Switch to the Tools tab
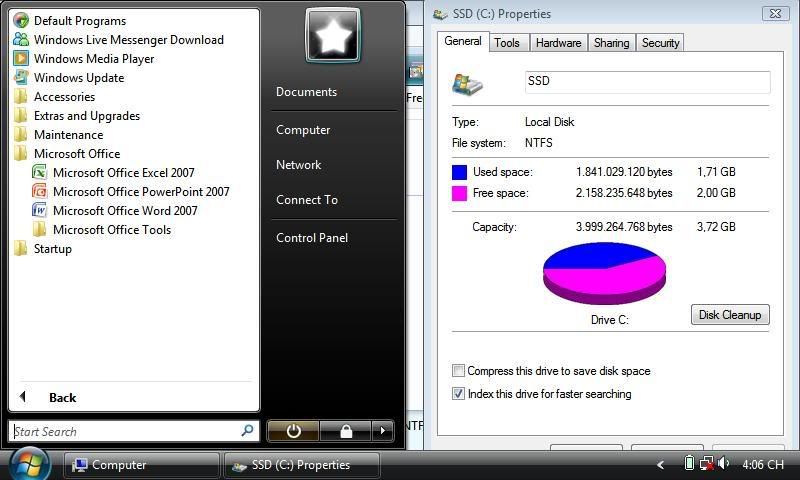The height and width of the screenshot is (480, 800). tap(507, 43)
